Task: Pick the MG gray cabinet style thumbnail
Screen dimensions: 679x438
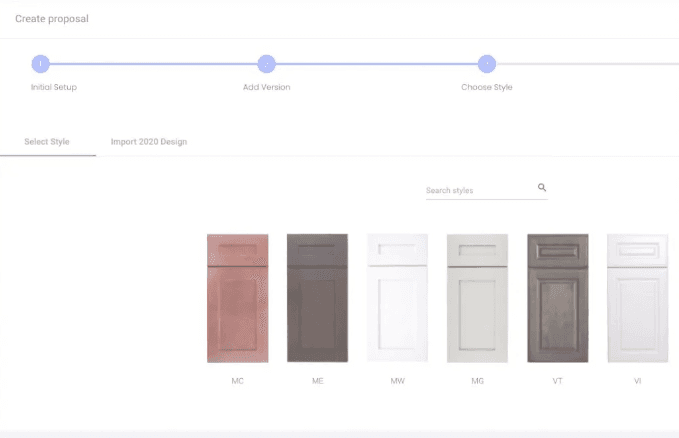Action: pyautogui.click(x=477, y=298)
